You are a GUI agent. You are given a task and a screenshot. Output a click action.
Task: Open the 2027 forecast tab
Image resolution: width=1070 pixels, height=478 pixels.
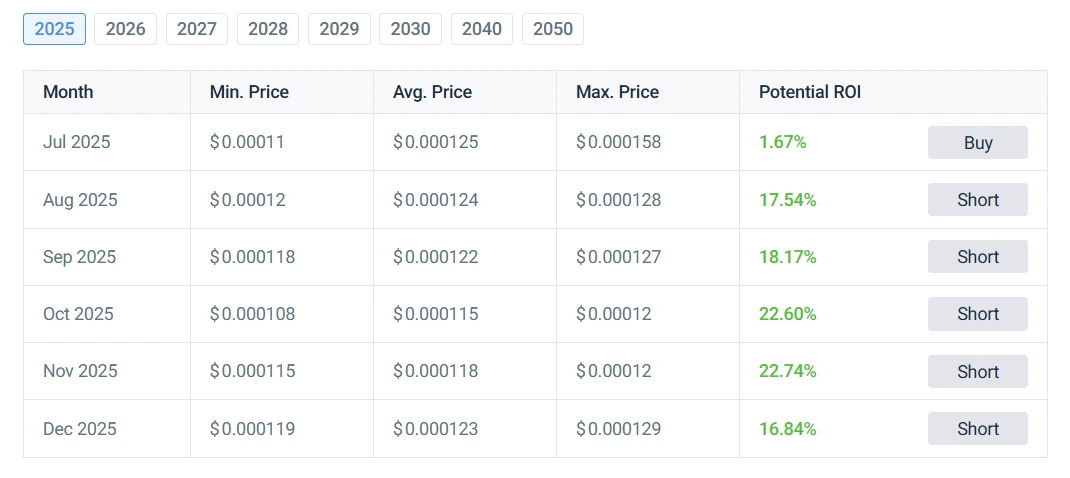197,29
